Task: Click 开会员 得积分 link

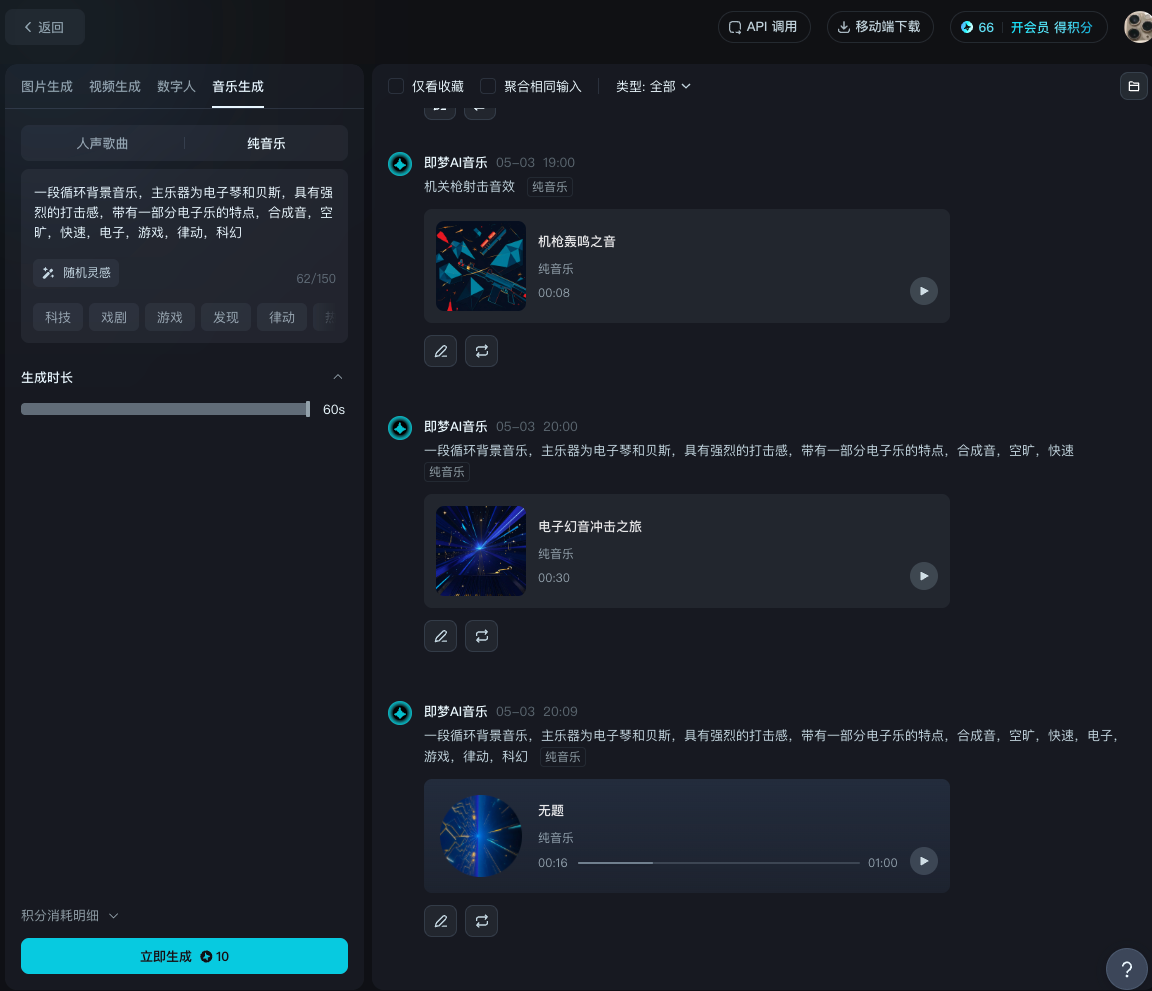Action: point(1051,27)
